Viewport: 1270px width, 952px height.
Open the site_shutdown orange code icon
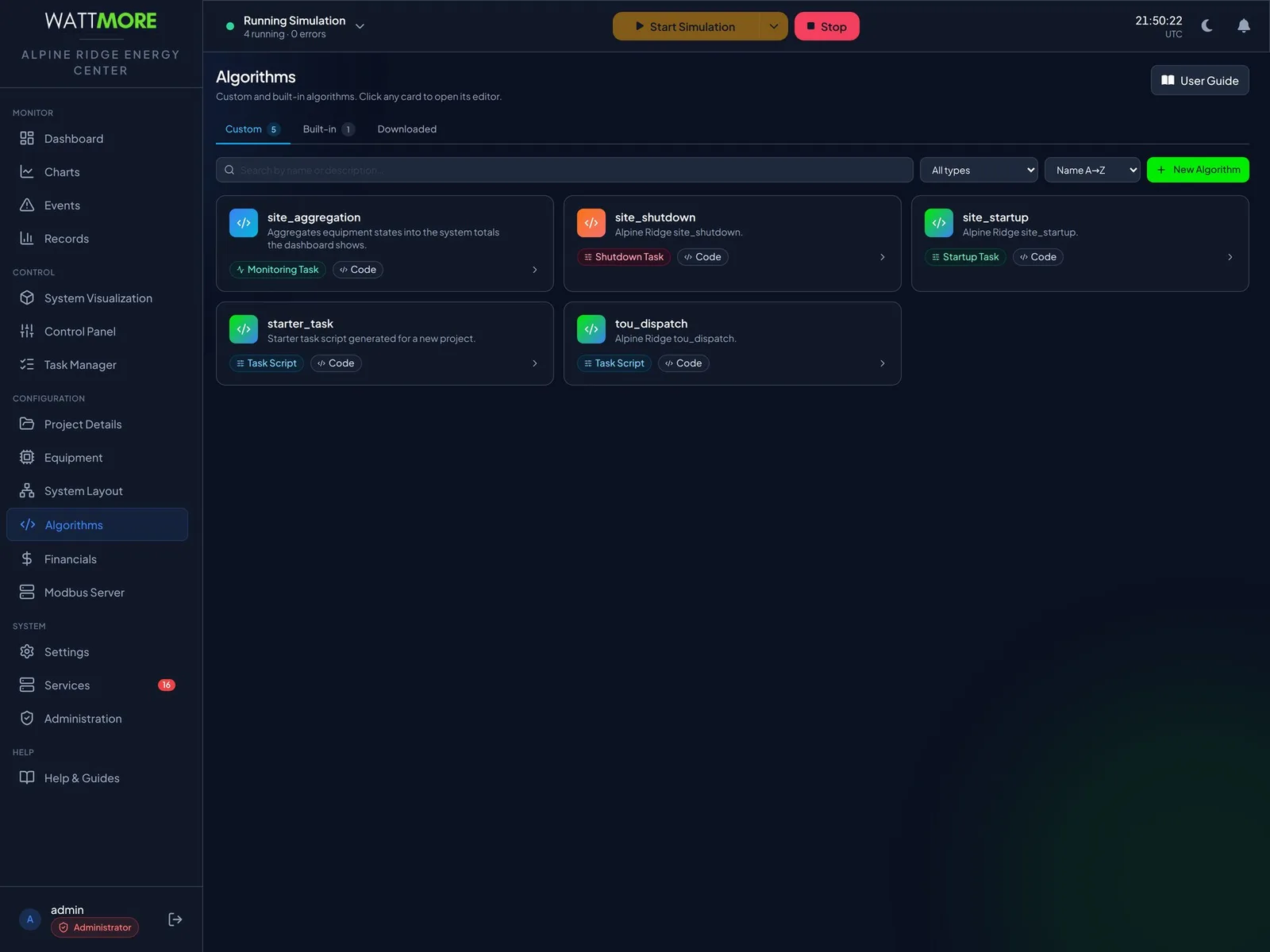pyautogui.click(x=591, y=223)
